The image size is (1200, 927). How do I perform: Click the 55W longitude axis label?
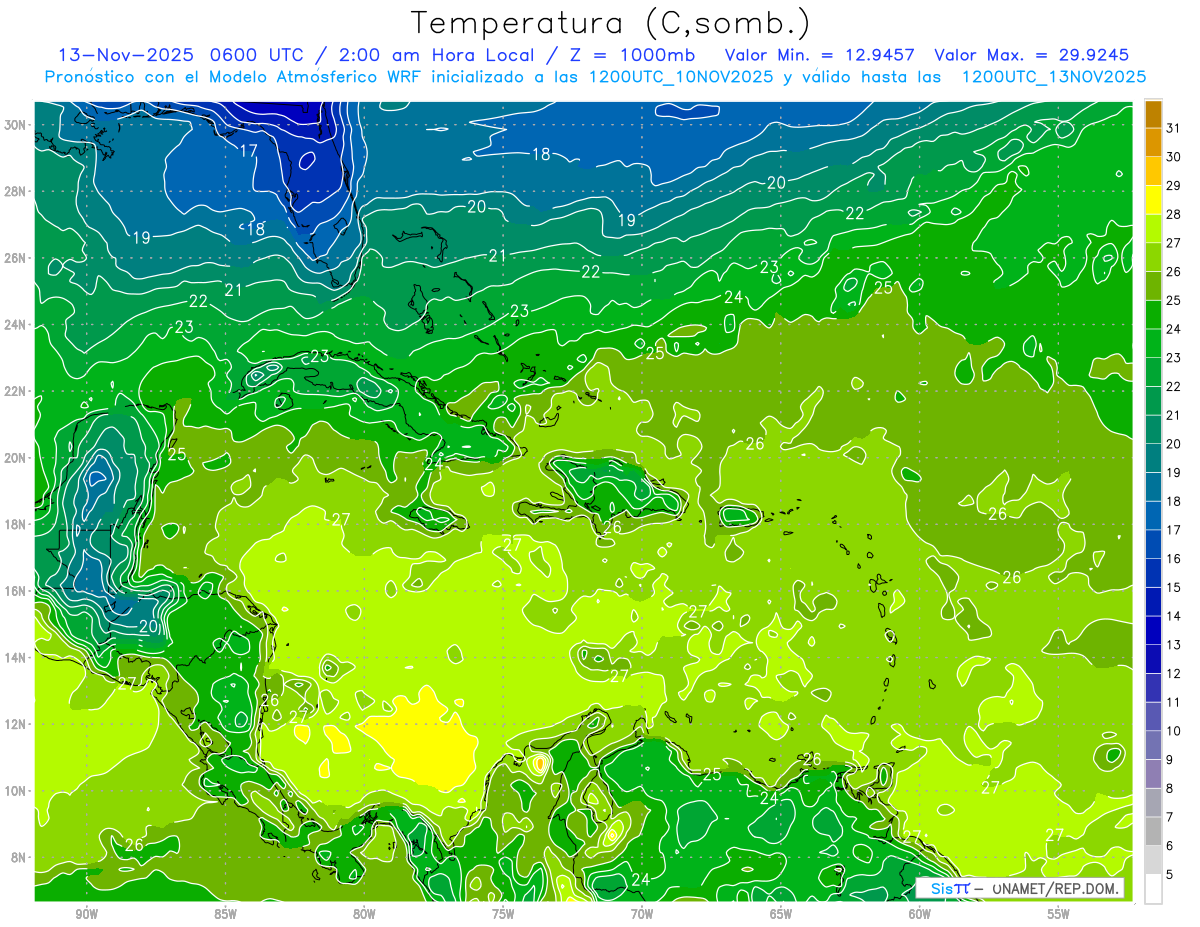click(1059, 913)
